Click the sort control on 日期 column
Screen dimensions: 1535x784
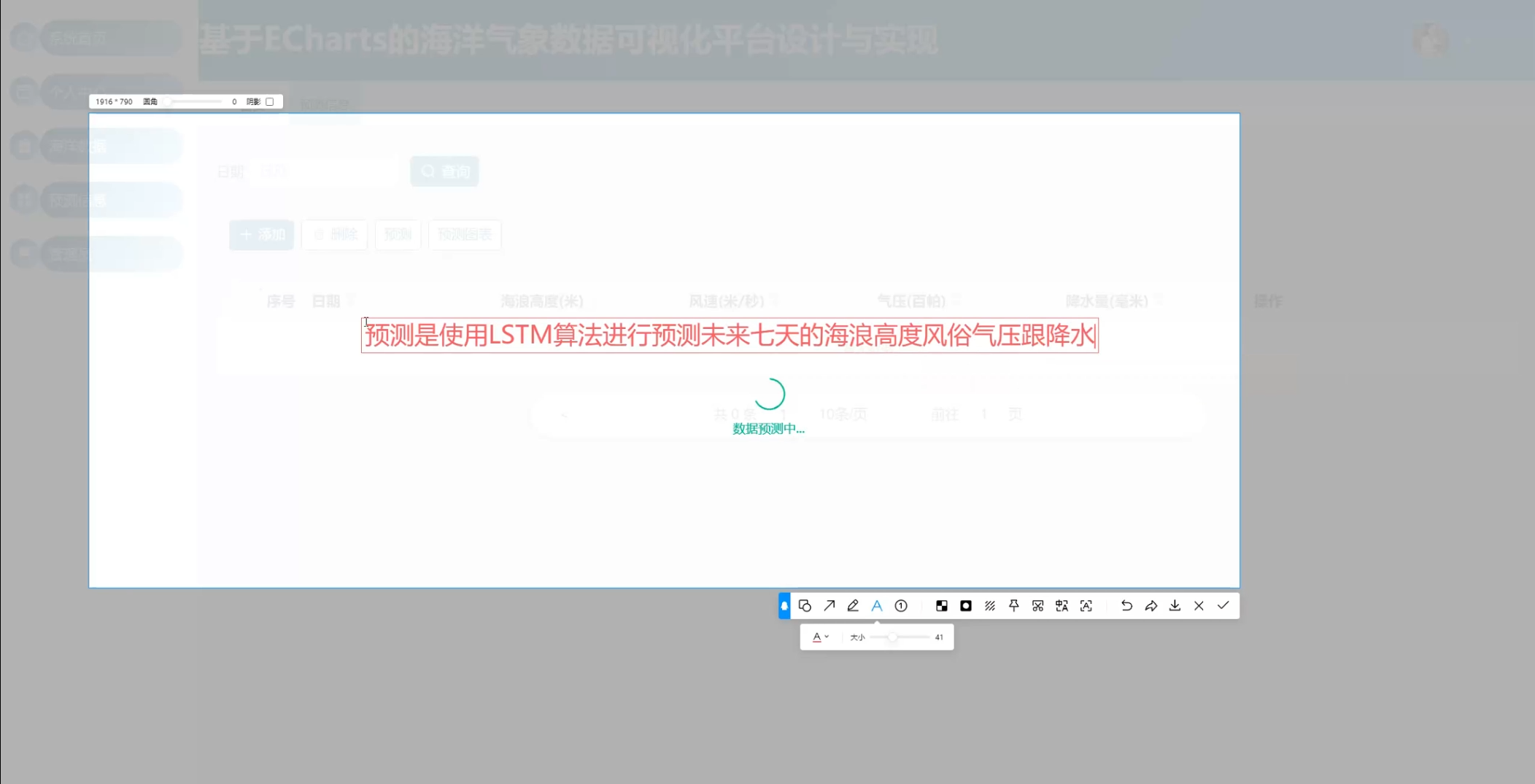[350, 300]
